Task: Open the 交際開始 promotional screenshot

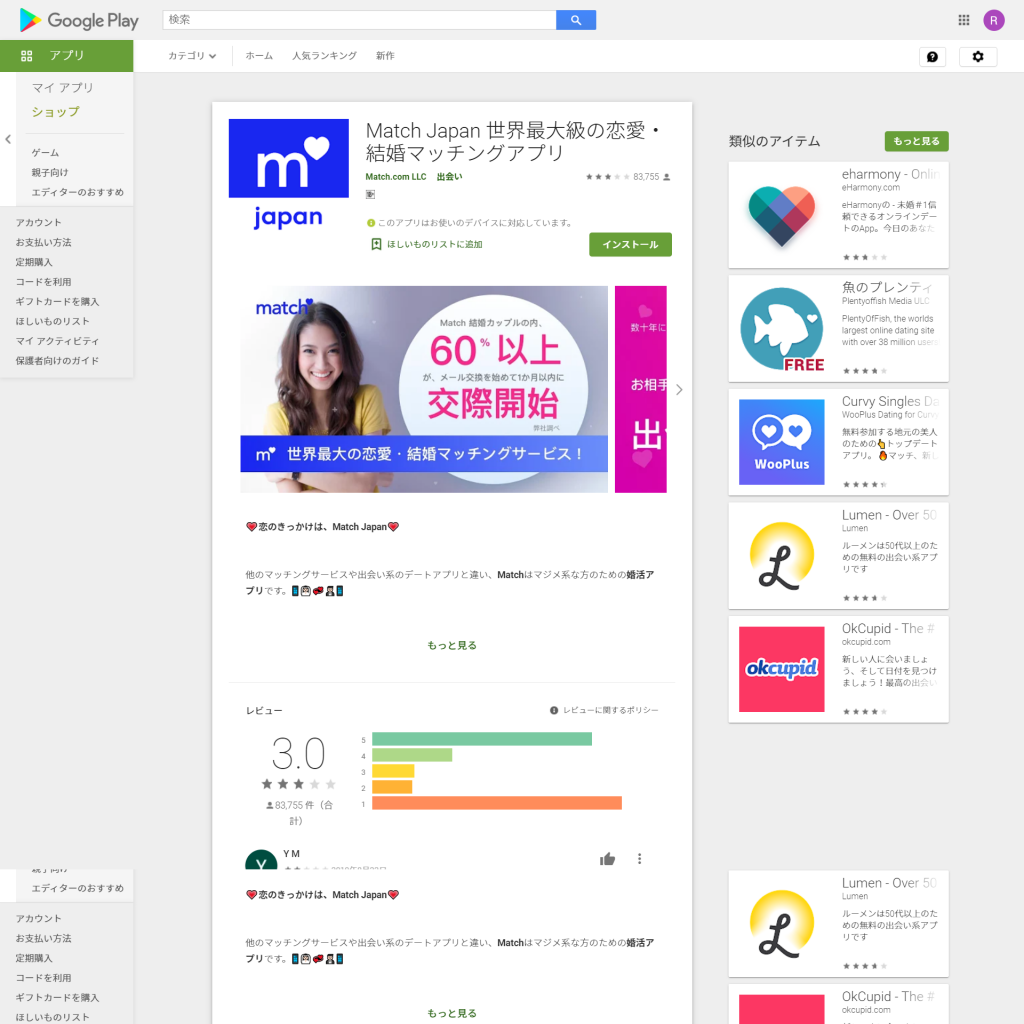Action: pyautogui.click(x=424, y=389)
